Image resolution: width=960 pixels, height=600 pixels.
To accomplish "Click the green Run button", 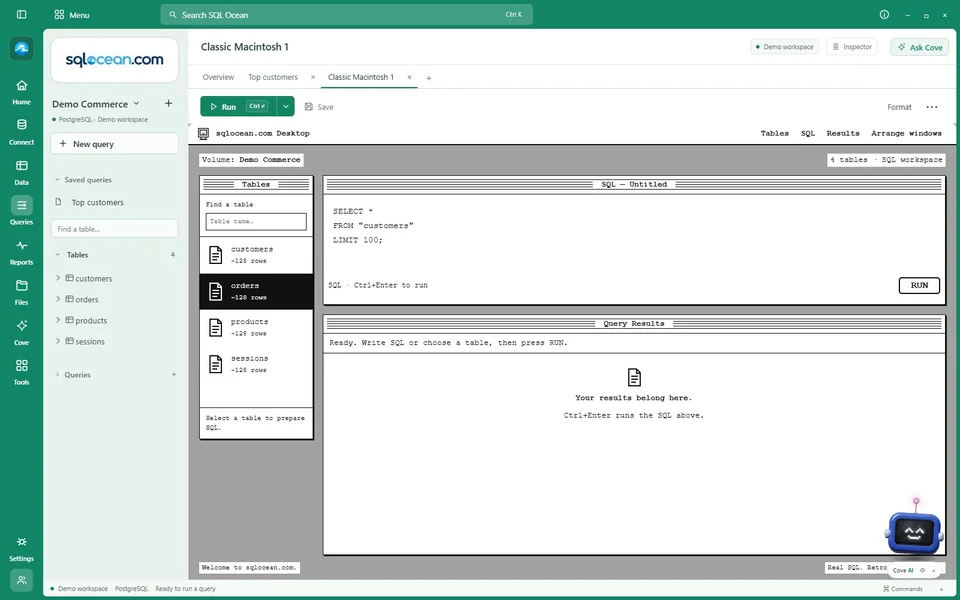I will tap(238, 107).
